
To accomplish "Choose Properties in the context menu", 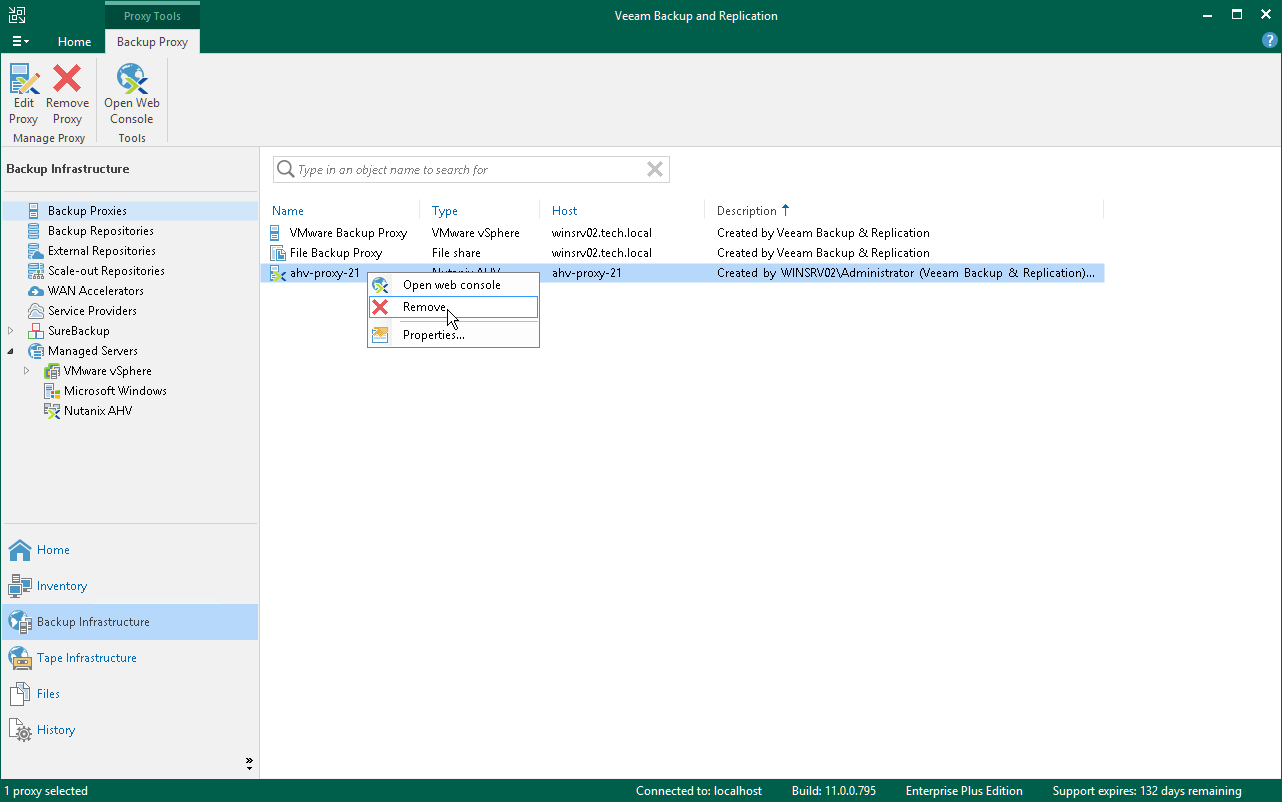I will [453, 335].
